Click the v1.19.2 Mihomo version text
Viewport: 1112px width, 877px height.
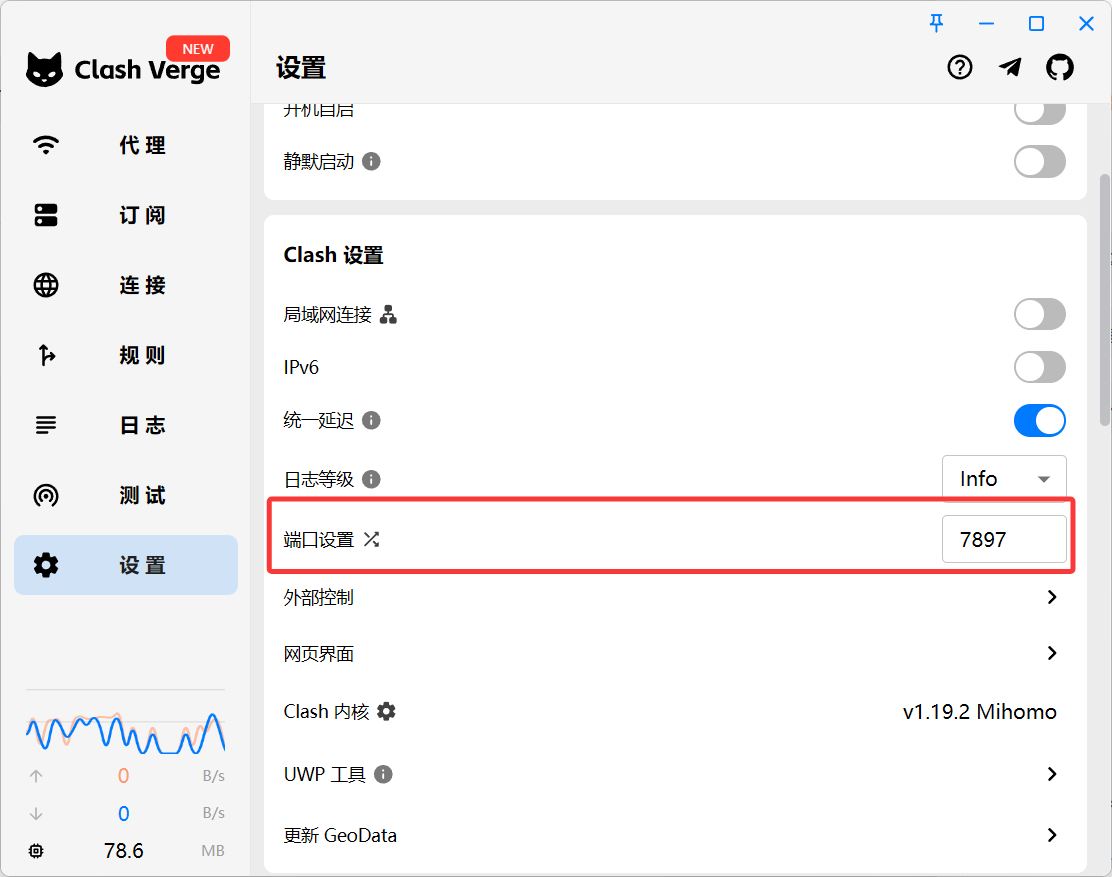tap(979, 711)
